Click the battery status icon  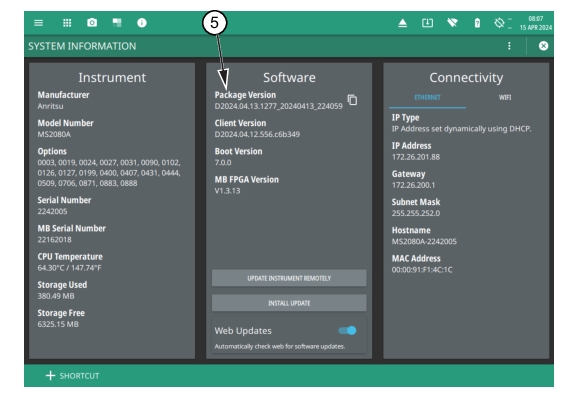pyautogui.click(x=477, y=23)
